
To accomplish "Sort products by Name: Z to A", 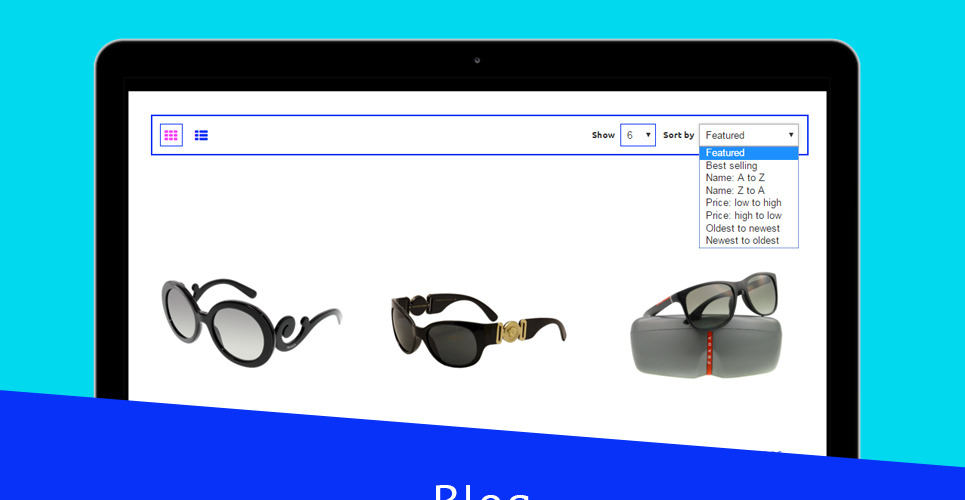I will (x=735, y=191).
